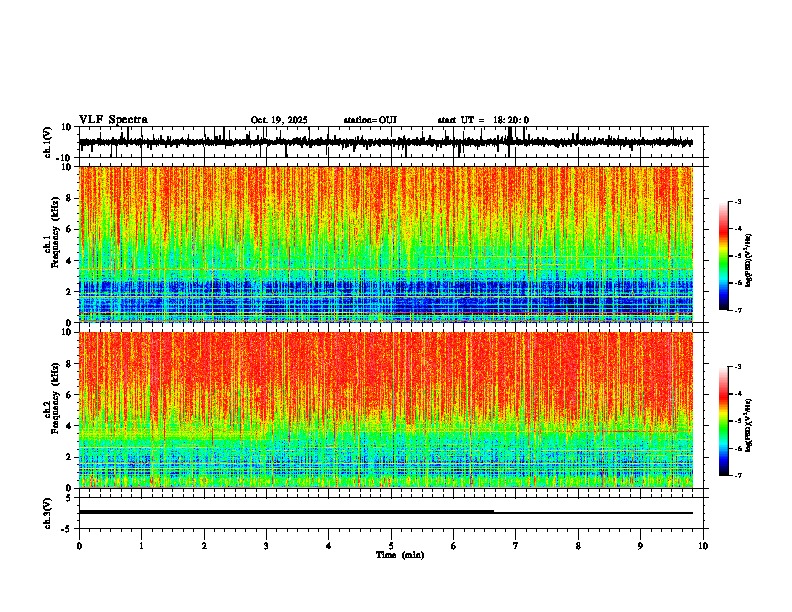Click the ch.2 spectrogram color scale bar
The width and height of the screenshot is (792, 612).
click(724, 421)
